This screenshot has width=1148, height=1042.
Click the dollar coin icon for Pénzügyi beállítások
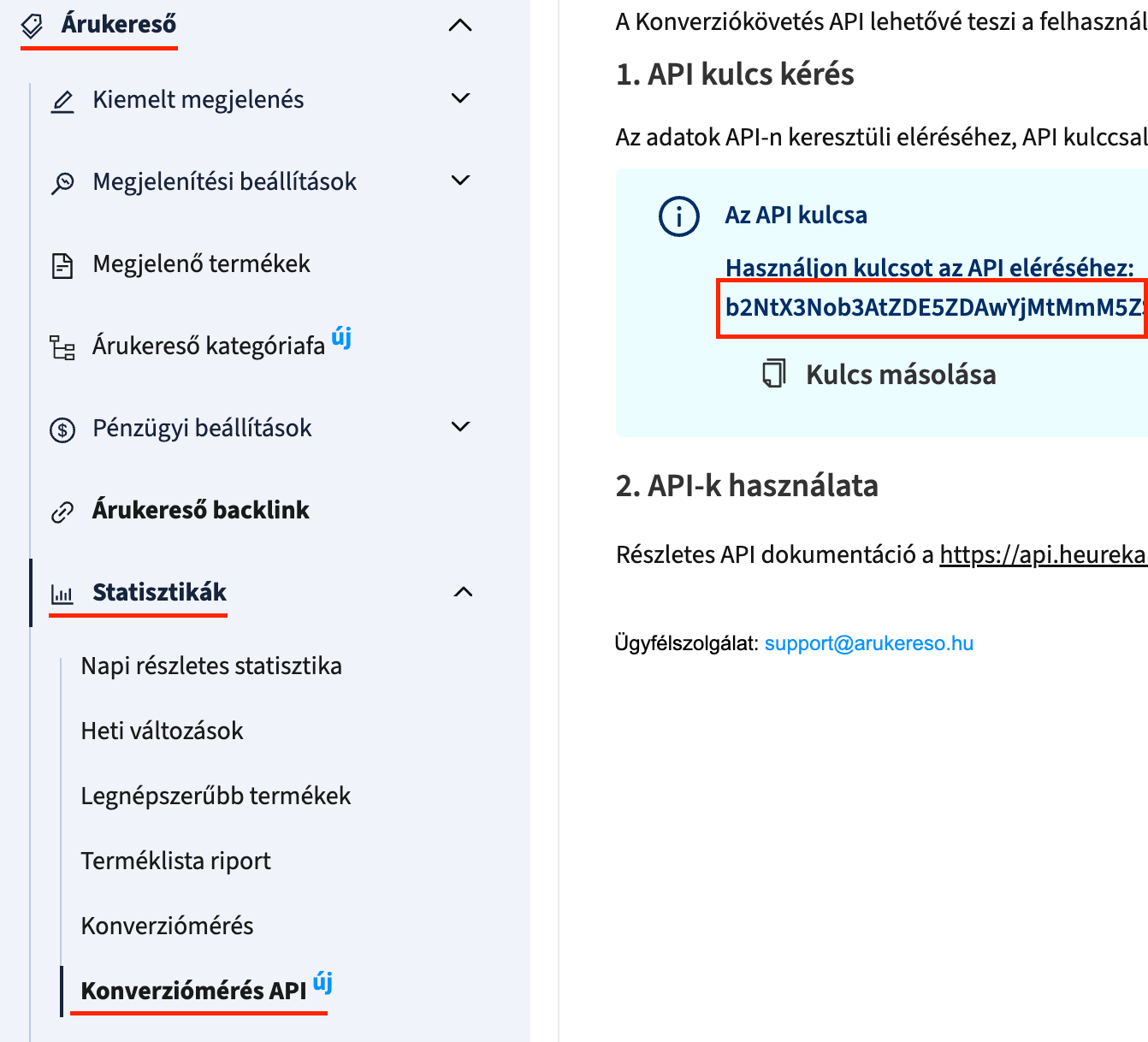[x=62, y=429]
